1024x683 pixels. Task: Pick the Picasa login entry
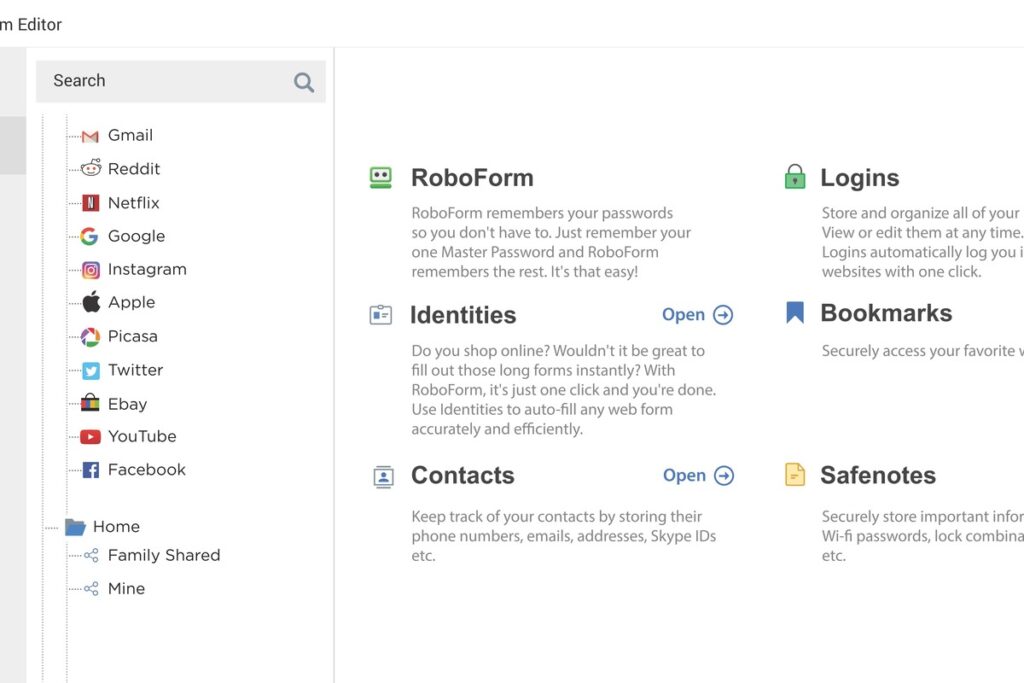[133, 336]
